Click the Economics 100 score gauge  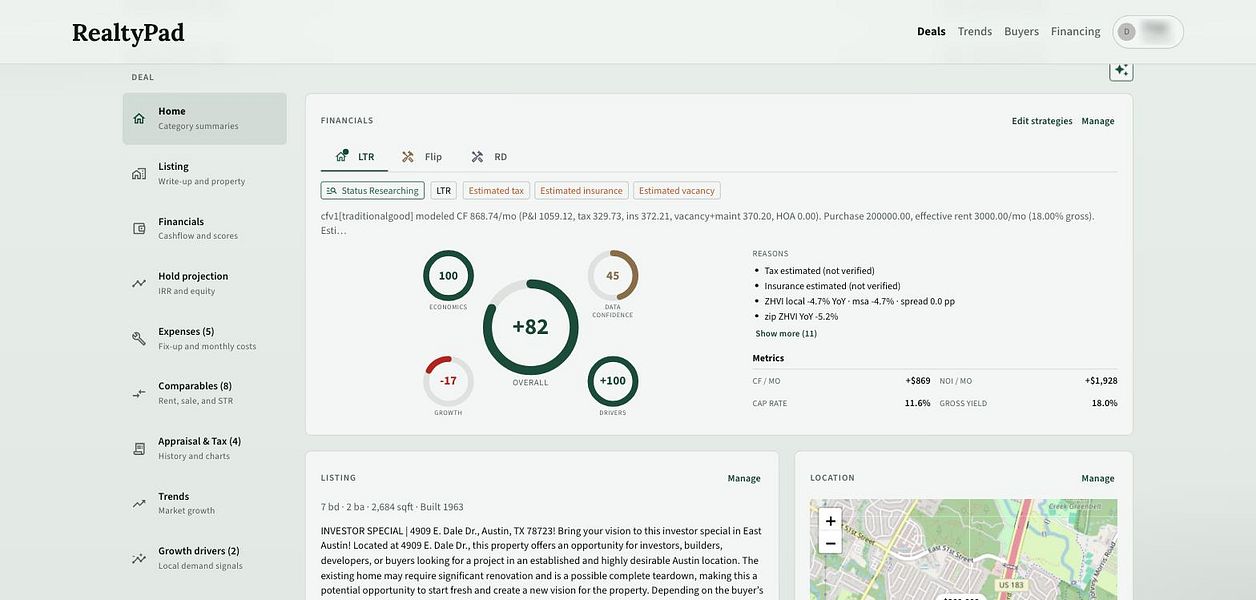[448, 276]
